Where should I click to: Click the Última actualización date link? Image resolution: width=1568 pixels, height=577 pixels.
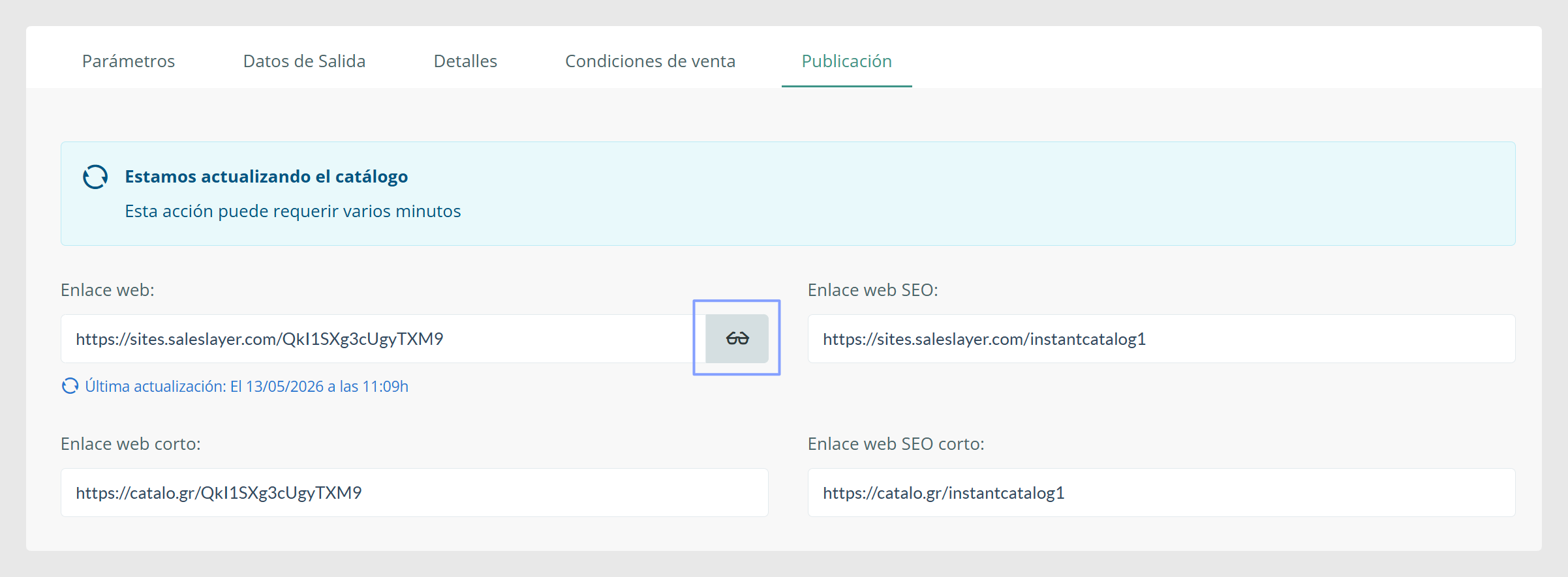tap(247, 387)
